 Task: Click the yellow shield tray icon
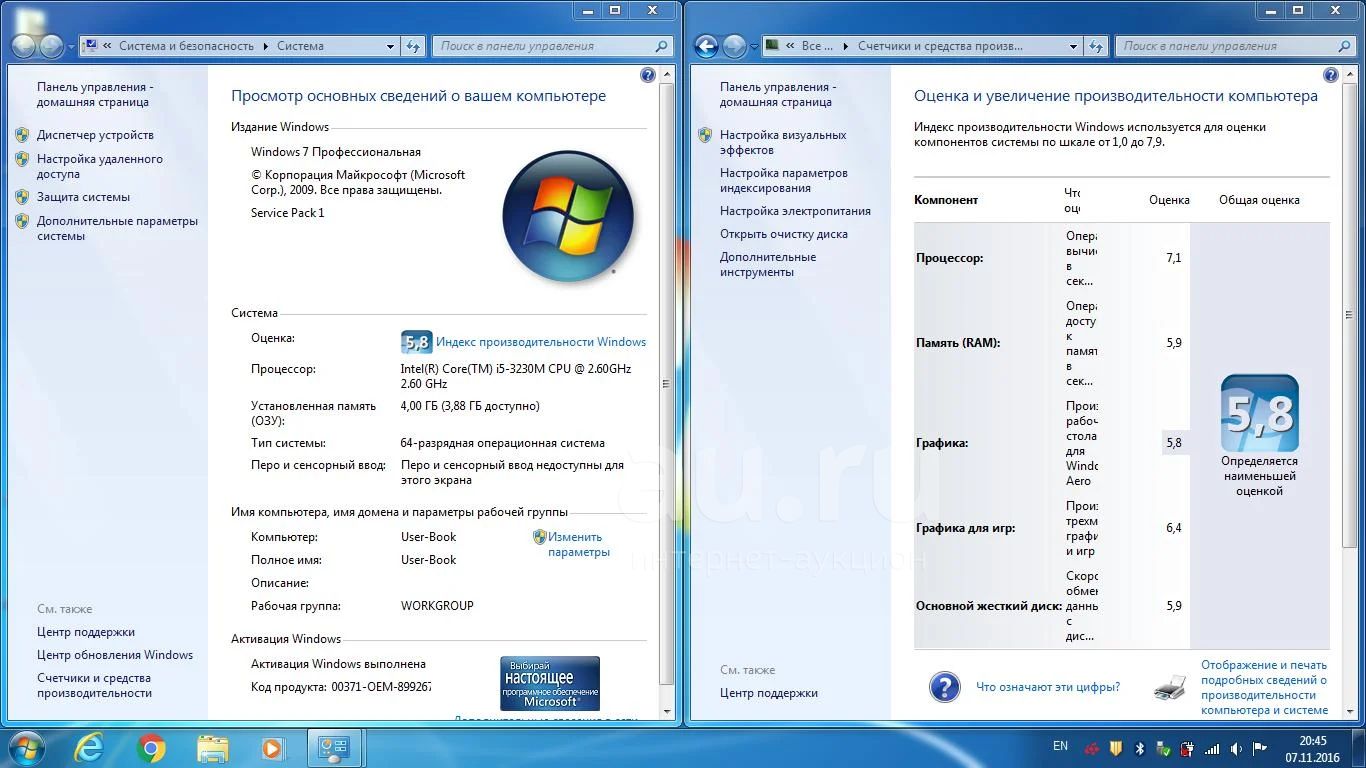coord(1115,749)
